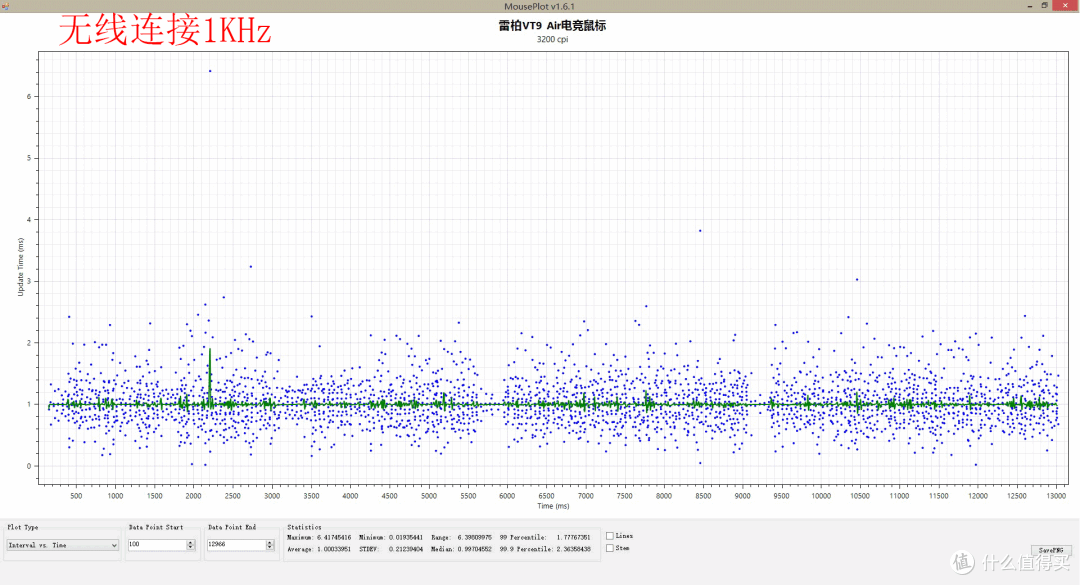Click the y-axis tick label 6
Screen dimensions: 1080x585
tap(29, 96)
